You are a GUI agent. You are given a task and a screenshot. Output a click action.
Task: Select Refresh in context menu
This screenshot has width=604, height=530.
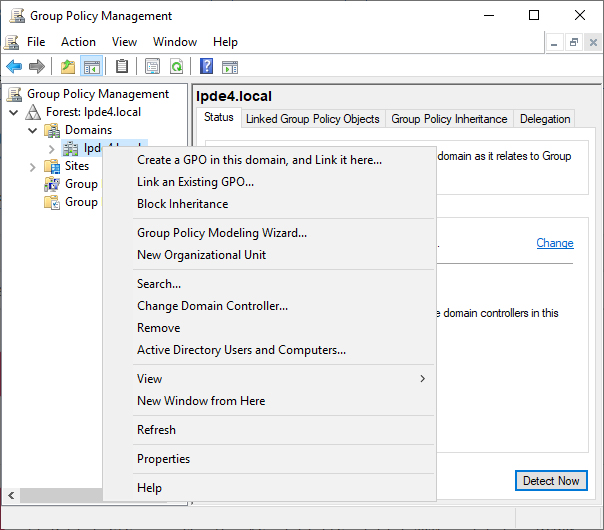point(269,430)
